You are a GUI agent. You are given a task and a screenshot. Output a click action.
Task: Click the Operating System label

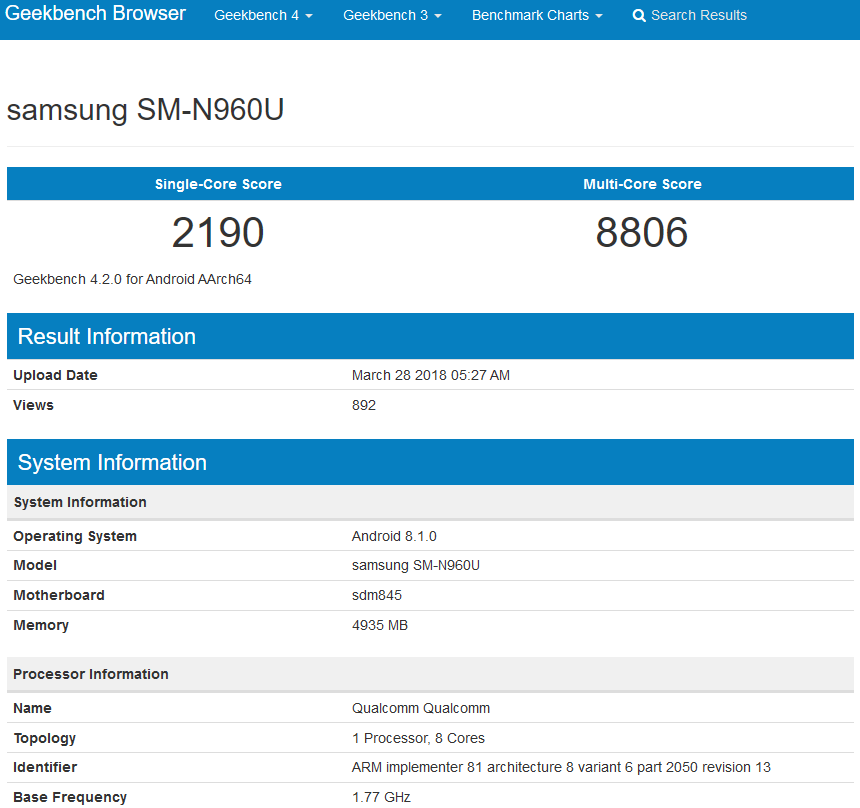point(75,536)
